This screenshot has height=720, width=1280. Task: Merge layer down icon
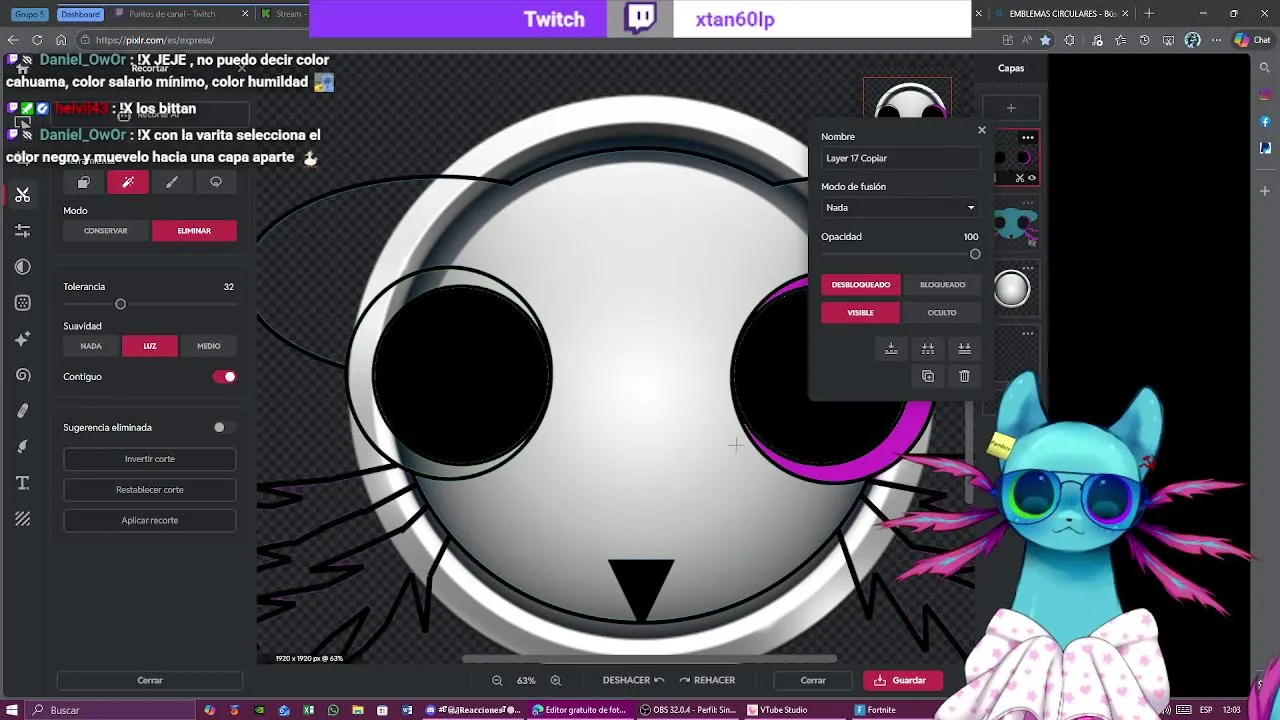tap(891, 348)
